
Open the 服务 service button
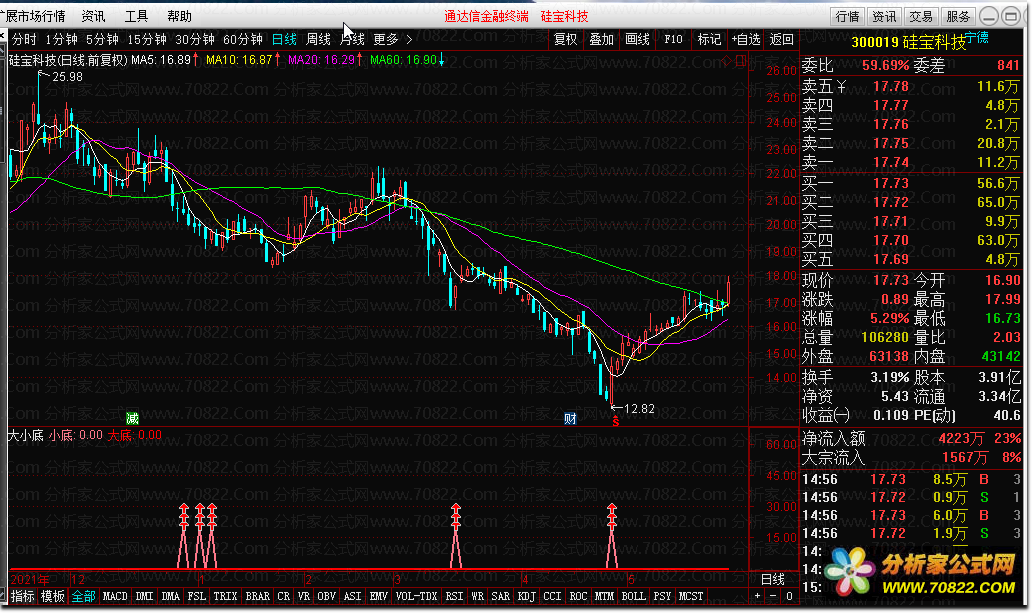pyautogui.click(x=958, y=16)
